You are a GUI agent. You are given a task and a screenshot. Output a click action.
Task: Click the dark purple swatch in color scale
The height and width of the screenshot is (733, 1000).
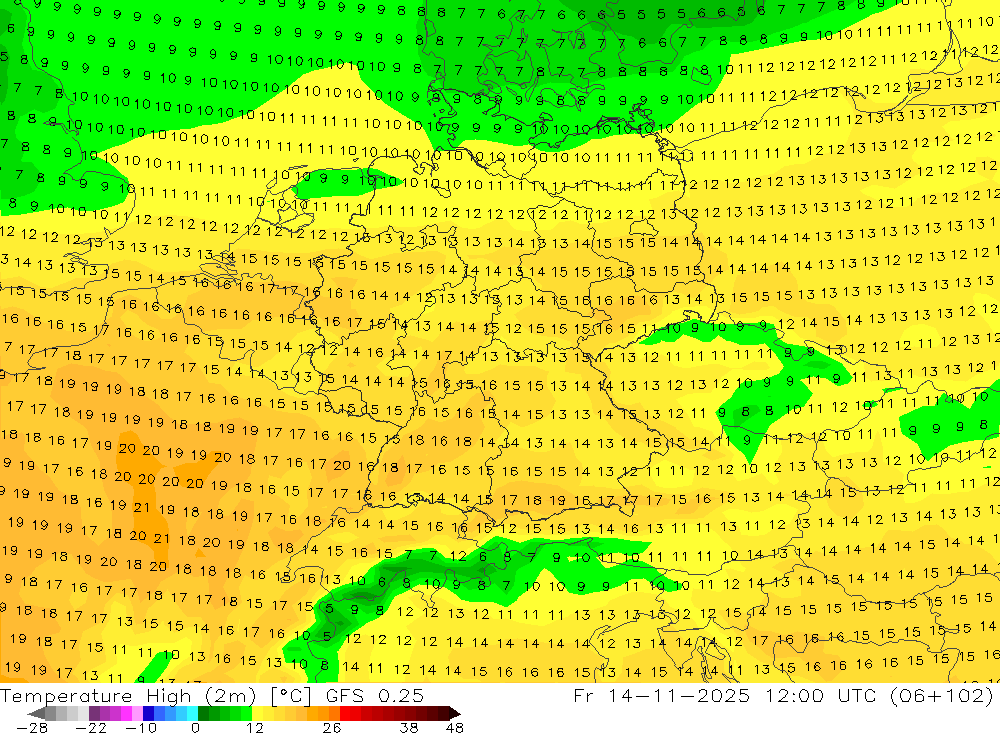[94, 713]
